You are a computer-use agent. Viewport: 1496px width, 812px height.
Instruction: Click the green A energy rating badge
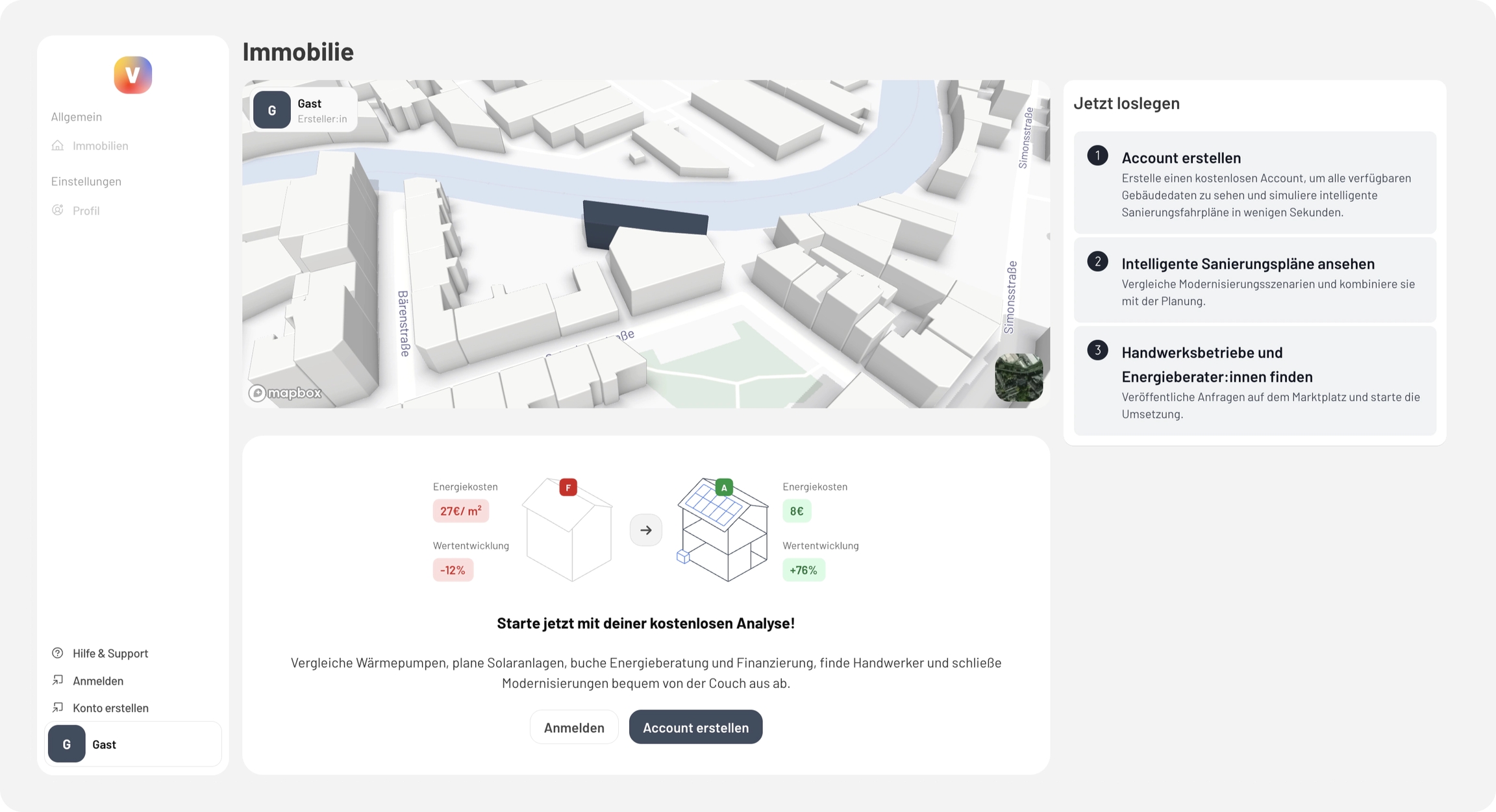click(724, 487)
